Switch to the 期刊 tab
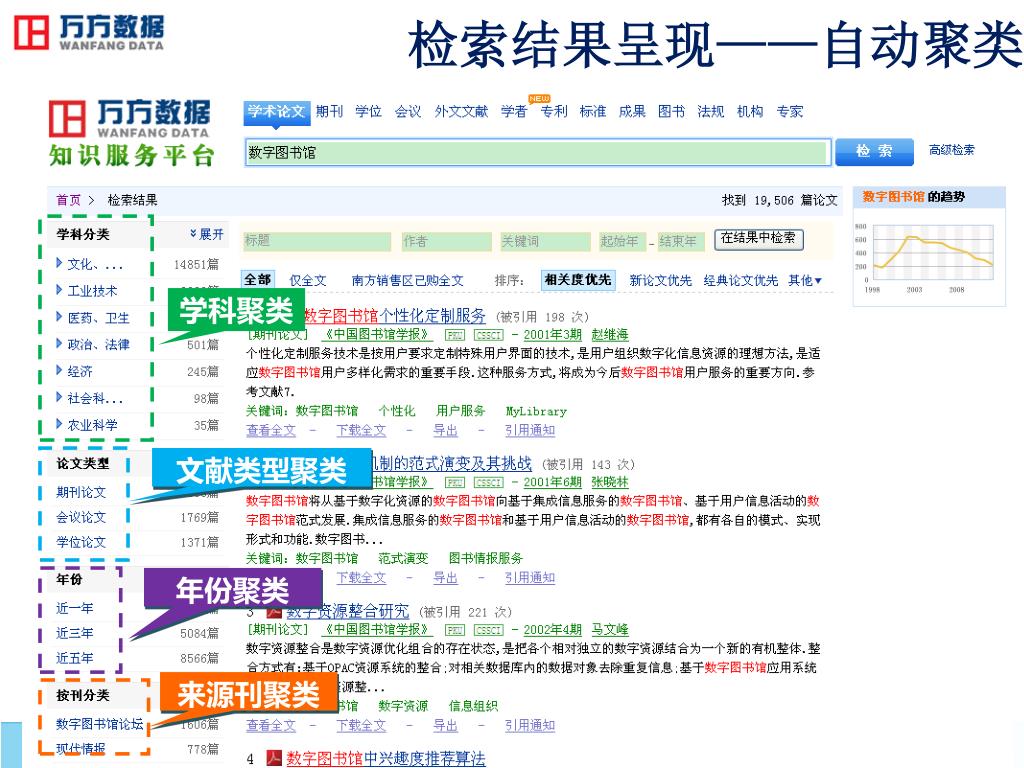 point(329,112)
